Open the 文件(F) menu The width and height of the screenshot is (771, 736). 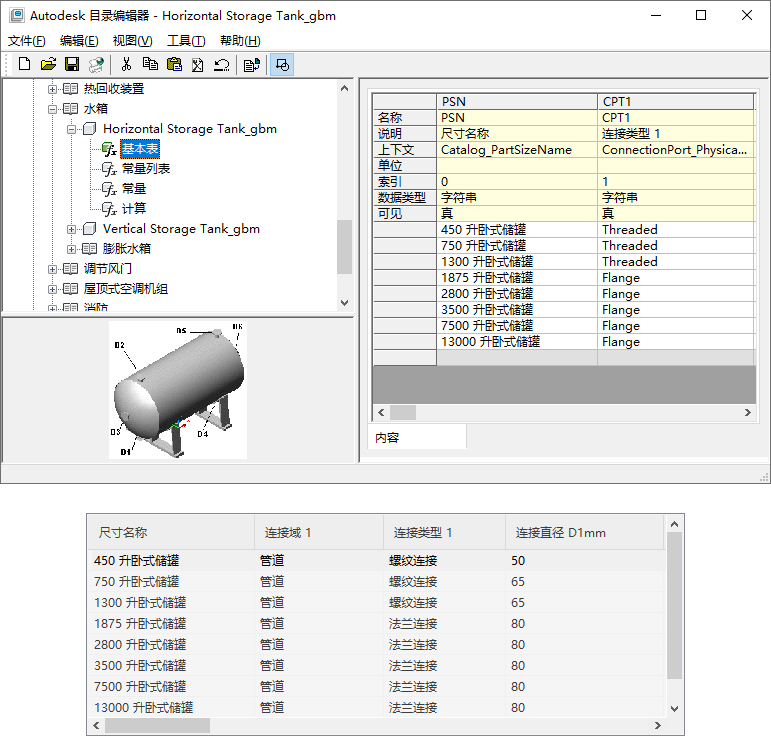(27, 41)
